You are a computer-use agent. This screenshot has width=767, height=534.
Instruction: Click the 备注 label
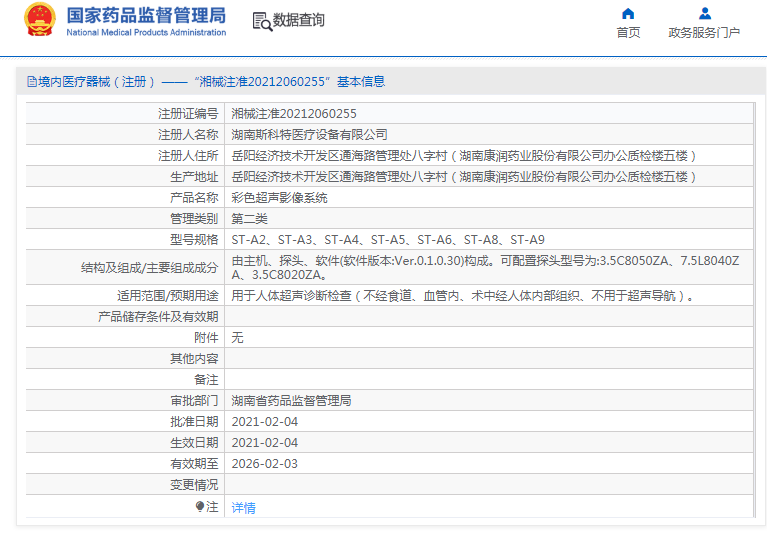(x=206, y=379)
